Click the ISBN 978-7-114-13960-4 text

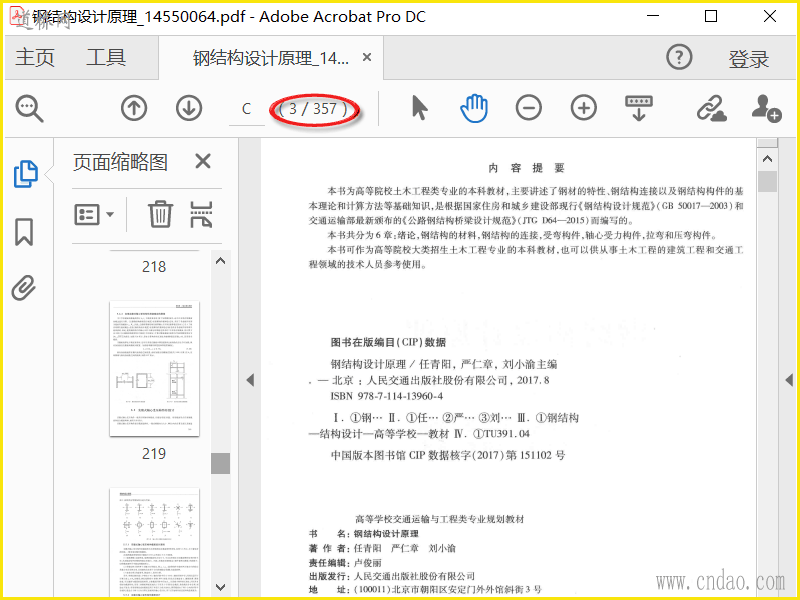[387, 396]
